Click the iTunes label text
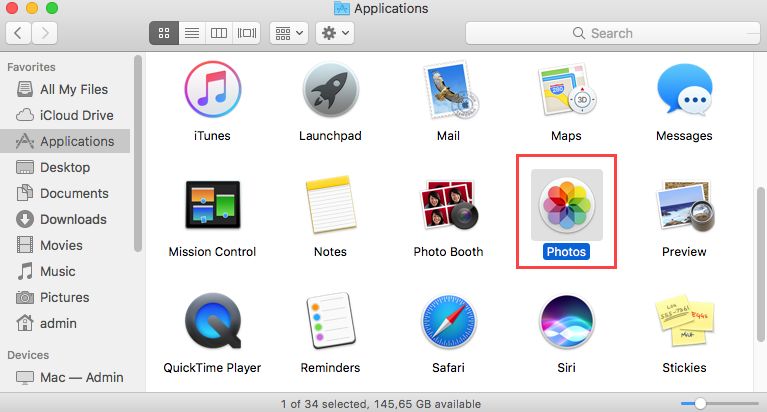The width and height of the screenshot is (767, 412). point(212,136)
